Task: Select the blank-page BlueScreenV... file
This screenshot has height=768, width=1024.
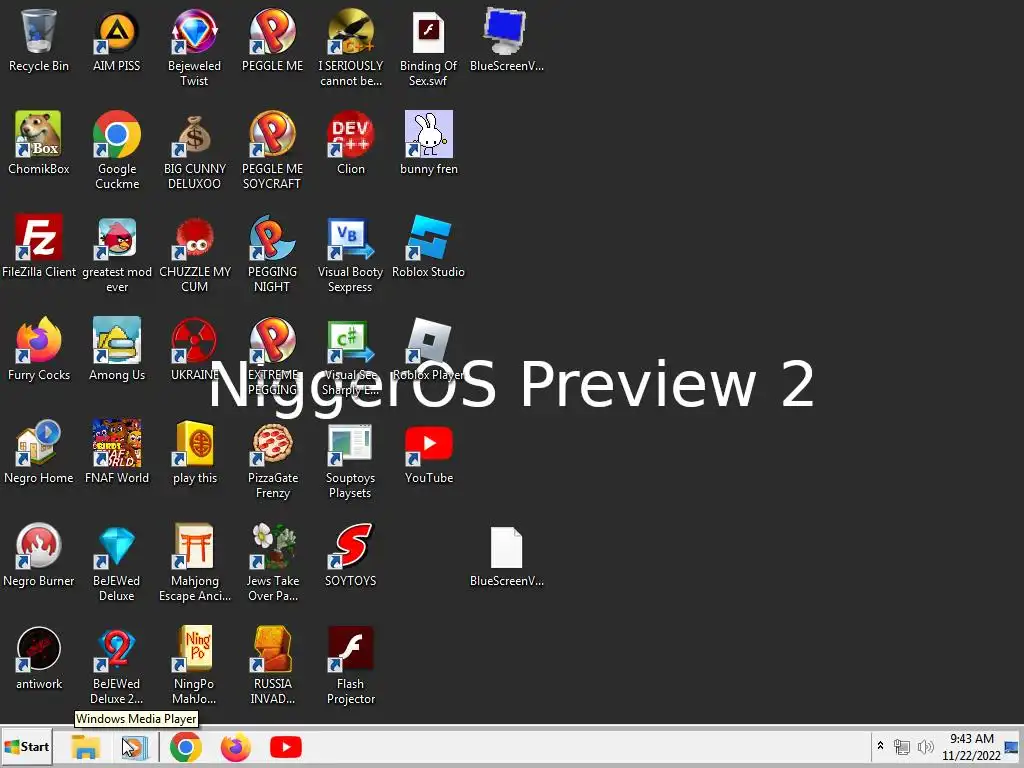Action: [x=506, y=556]
